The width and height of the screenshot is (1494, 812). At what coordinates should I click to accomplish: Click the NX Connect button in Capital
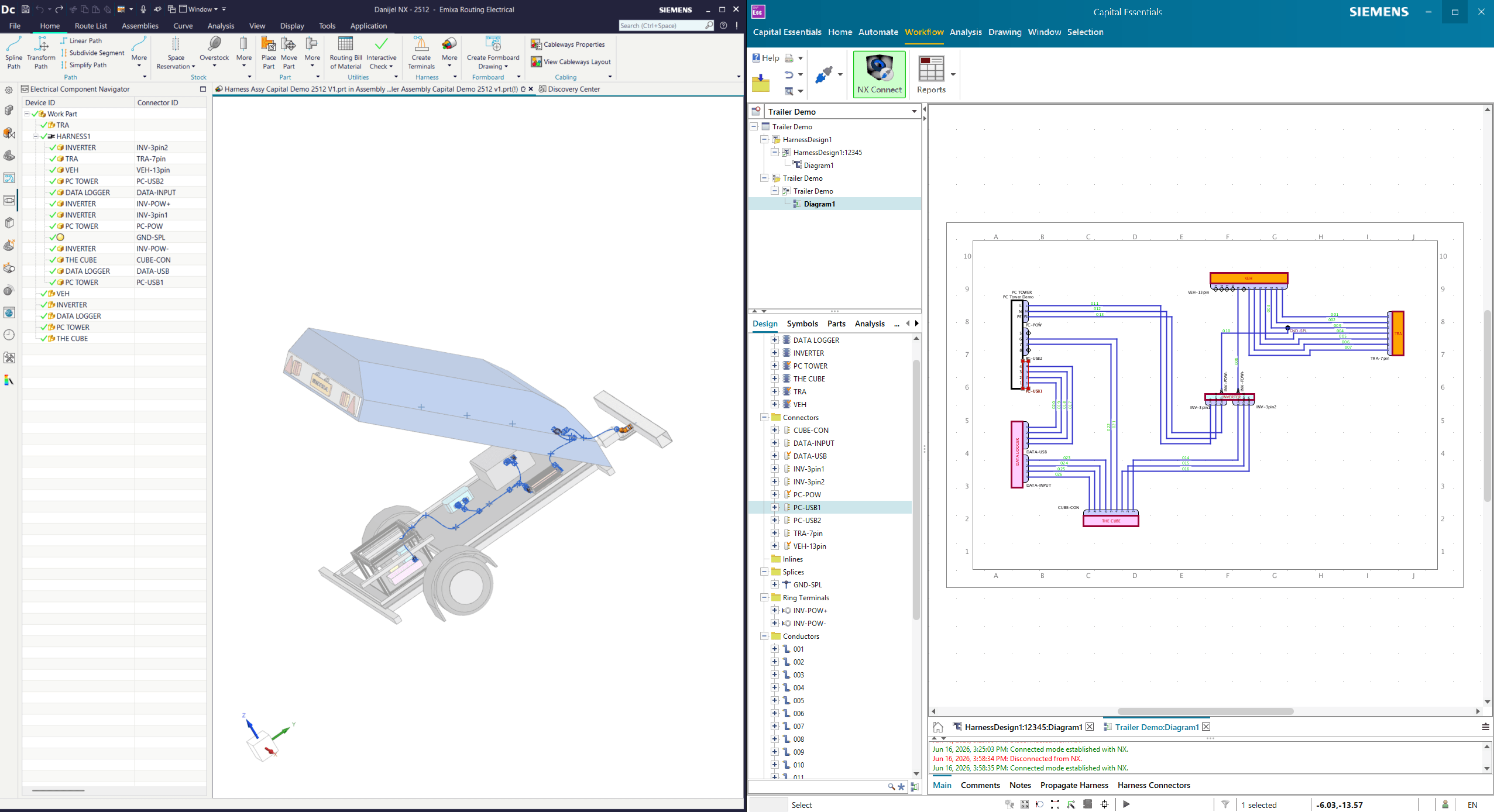coord(880,74)
